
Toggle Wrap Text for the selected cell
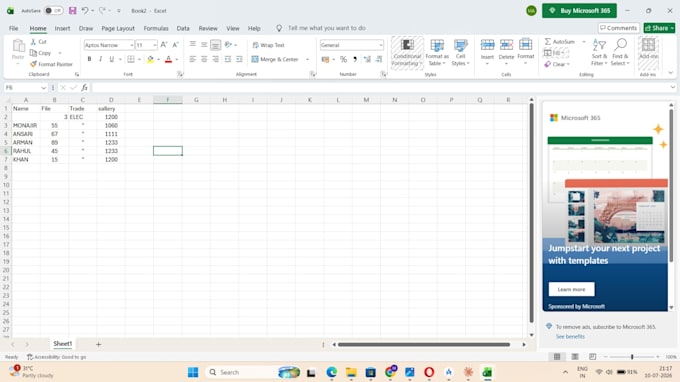tap(268, 45)
